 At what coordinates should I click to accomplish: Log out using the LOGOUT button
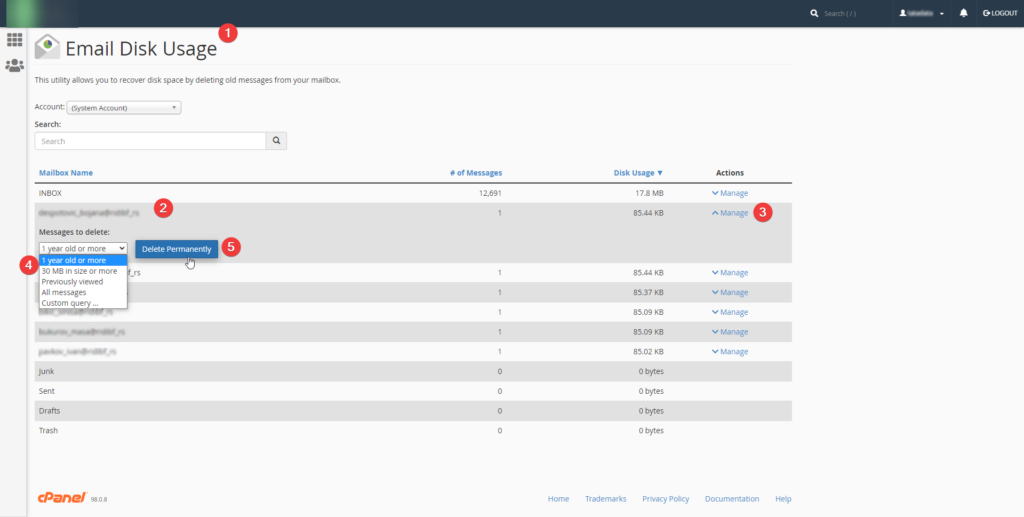(x=1000, y=13)
